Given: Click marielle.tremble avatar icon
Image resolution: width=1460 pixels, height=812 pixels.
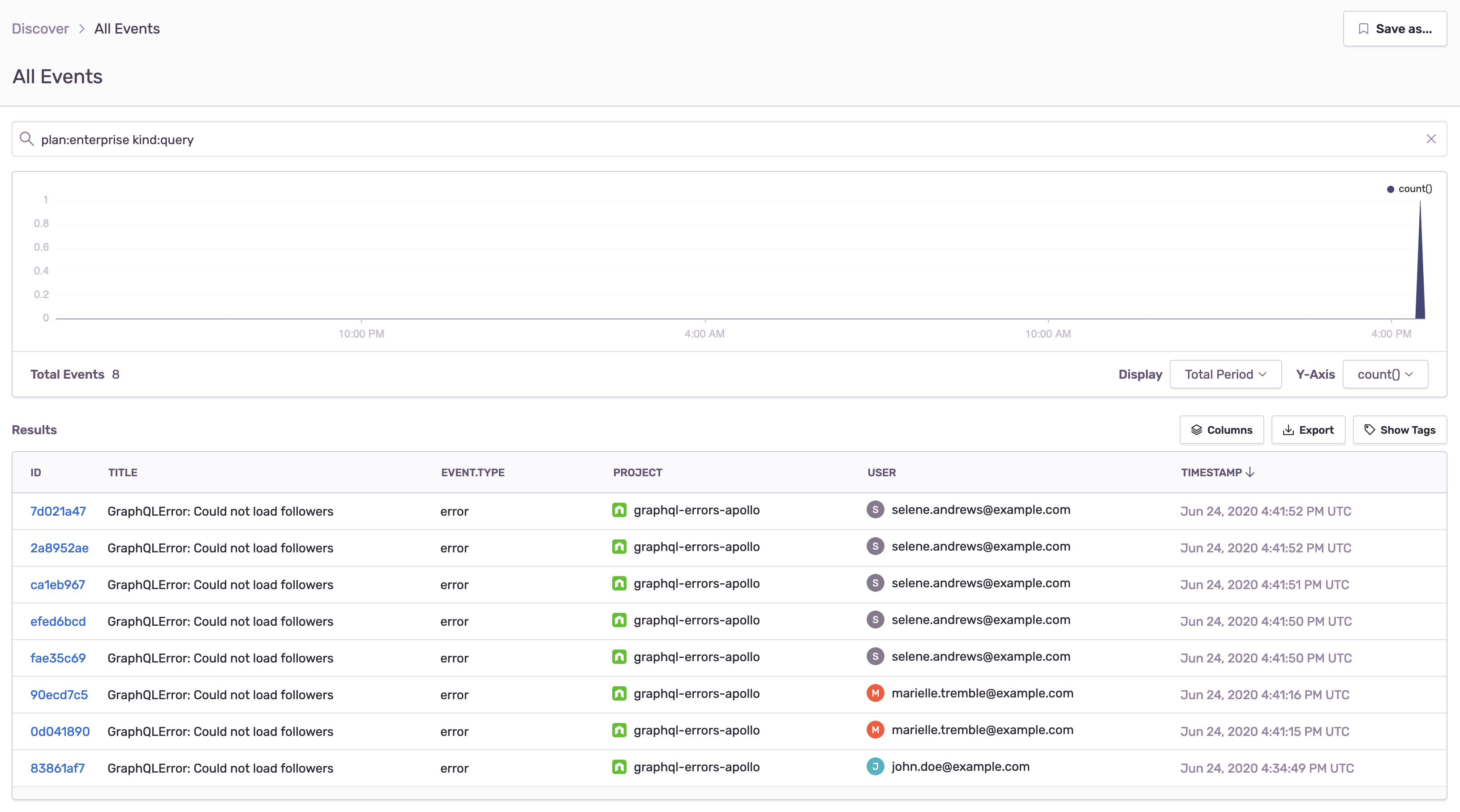Looking at the screenshot, I should (875, 692).
